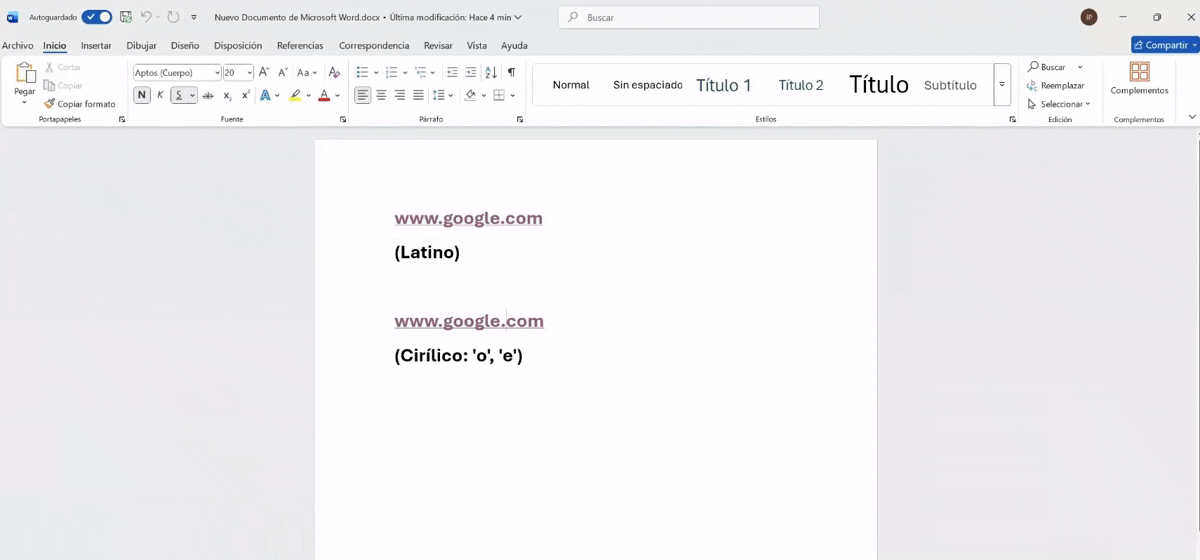Apply the Título 1 style
Image resolution: width=1200 pixels, height=560 pixels.
point(724,85)
